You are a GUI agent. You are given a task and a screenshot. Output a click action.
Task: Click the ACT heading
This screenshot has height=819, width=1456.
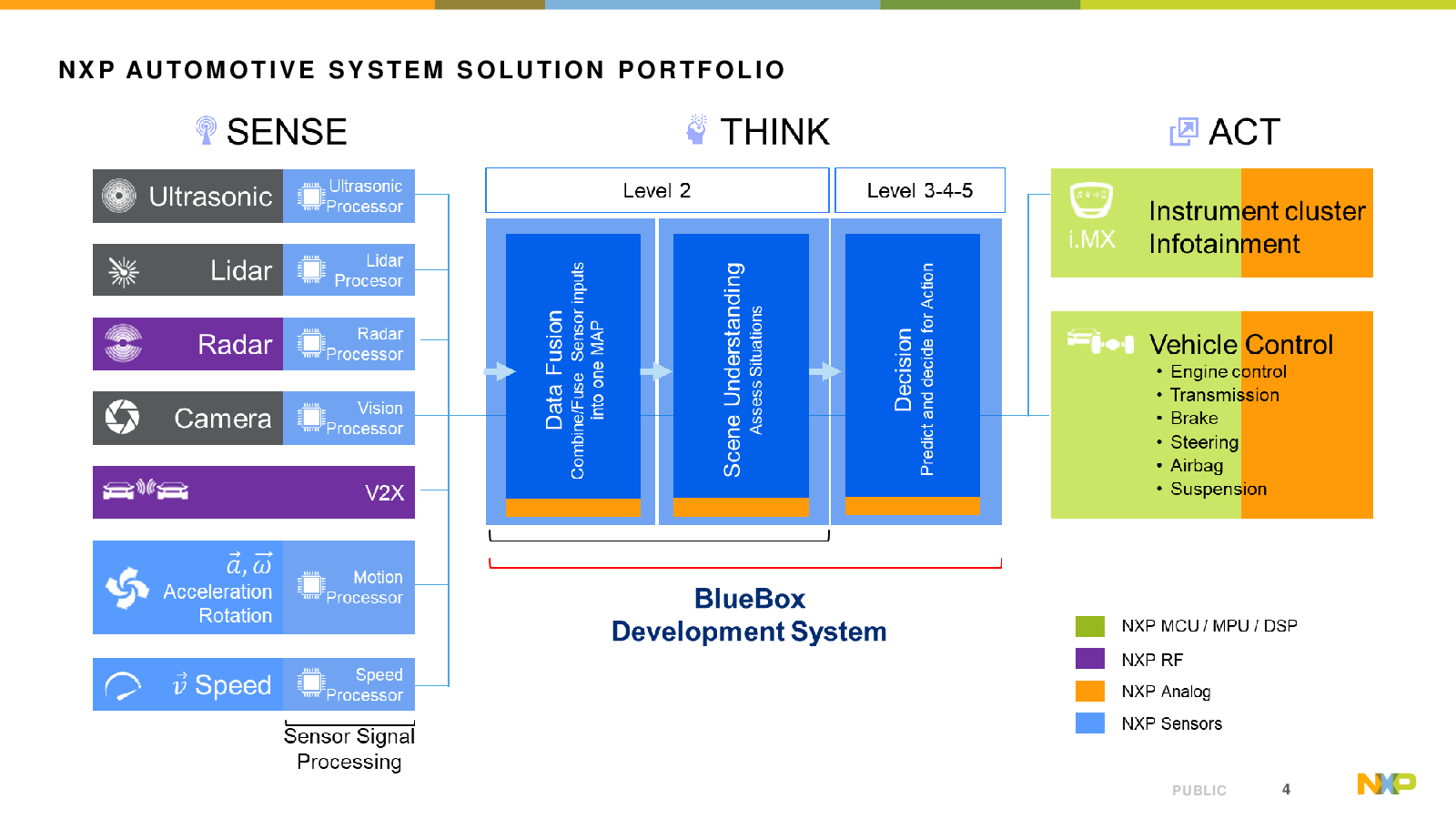[x=1244, y=132]
